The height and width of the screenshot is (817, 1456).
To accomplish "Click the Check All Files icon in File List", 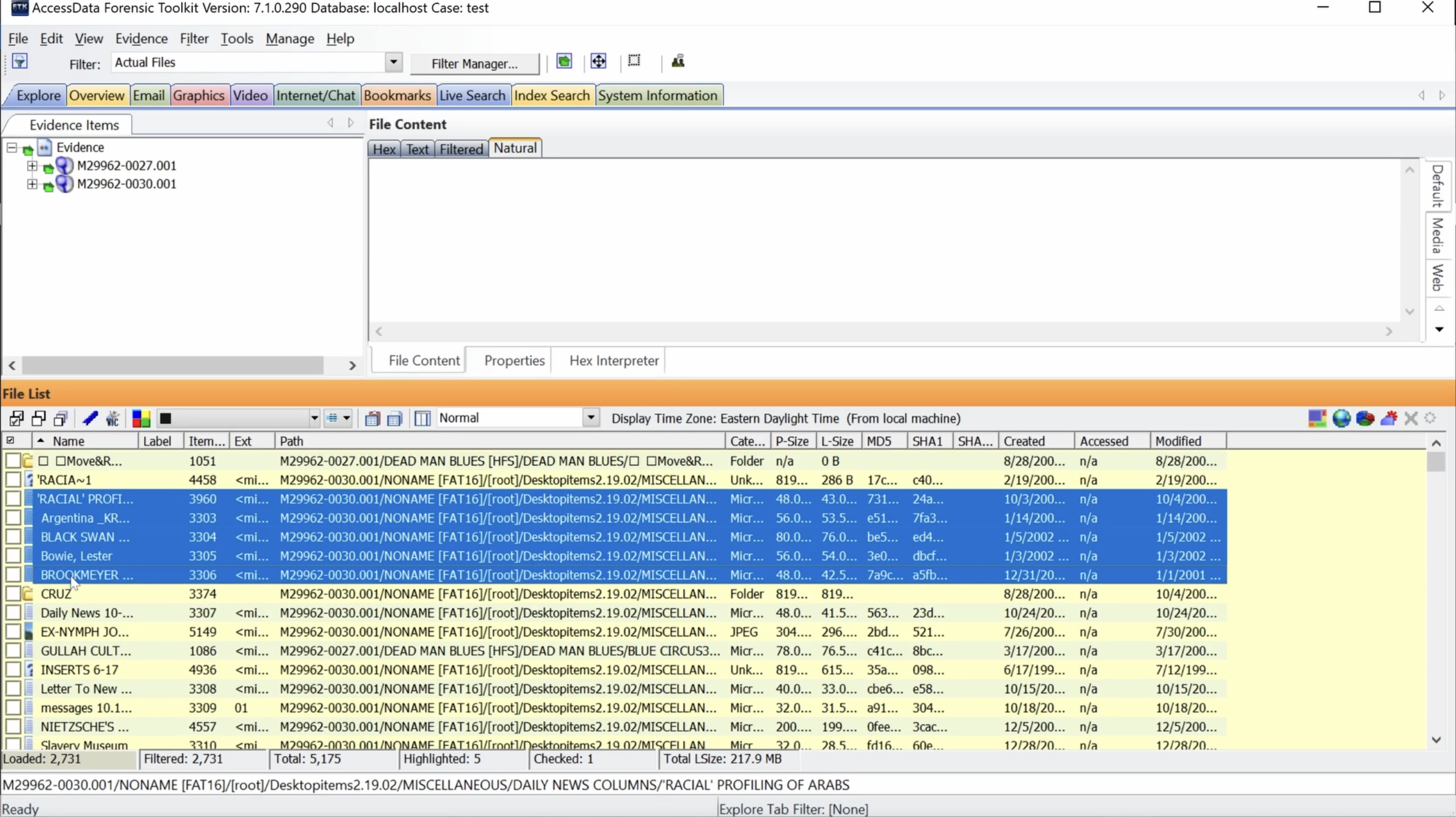I will pos(16,418).
